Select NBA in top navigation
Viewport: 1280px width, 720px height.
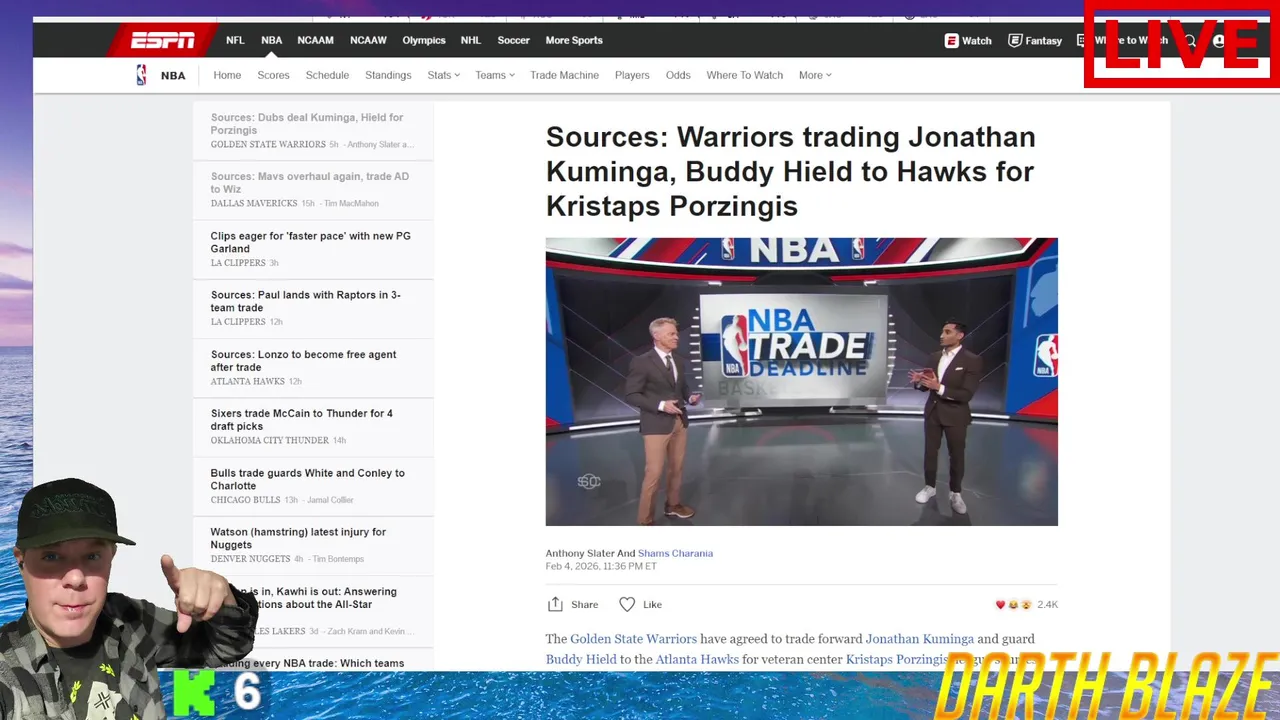click(x=271, y=41)
